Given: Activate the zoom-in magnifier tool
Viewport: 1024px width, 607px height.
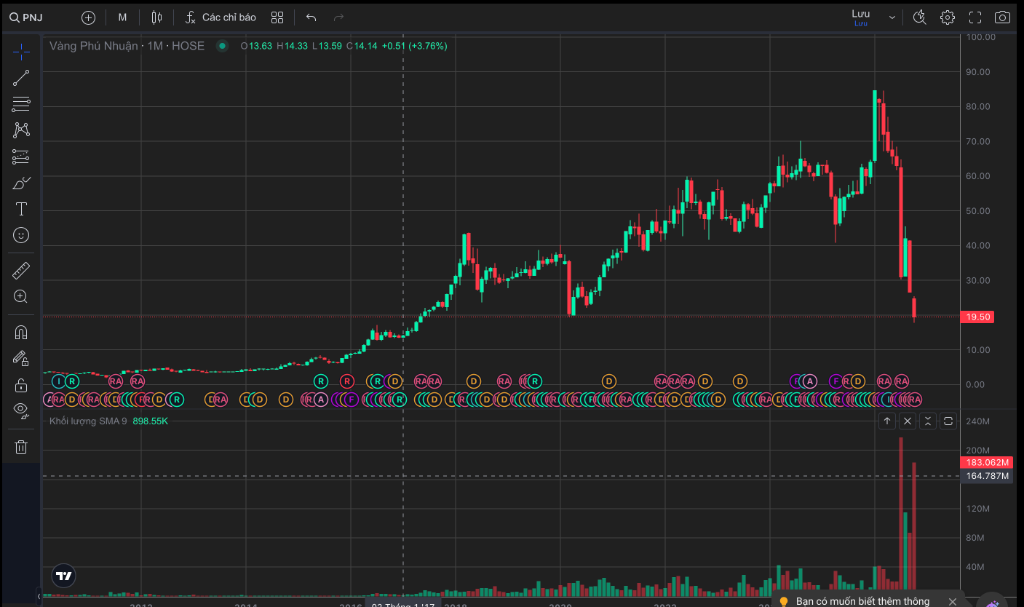Looking at the screenshot, I should [21, 297].
